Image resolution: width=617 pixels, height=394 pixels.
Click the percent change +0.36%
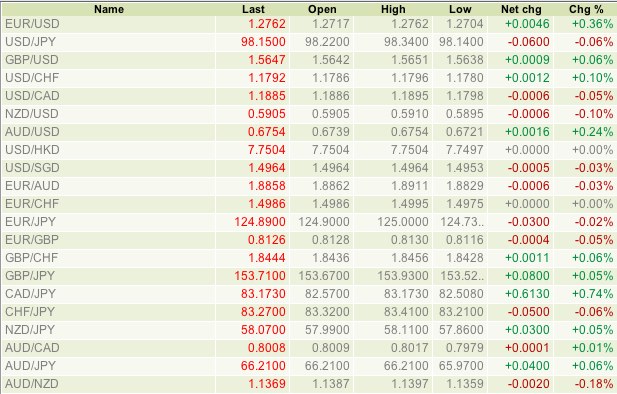tap(593, 24)
